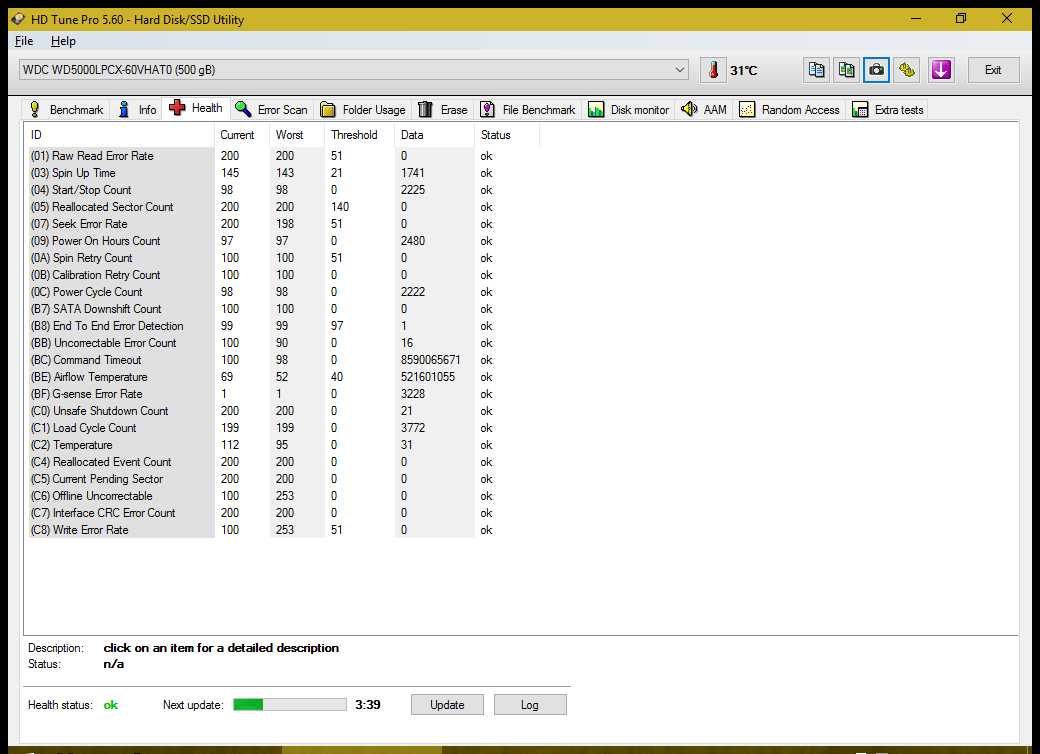Screen dimensions: 1040x754
Task: Select the (BB) Uncorrectable Error Count row
Action: [x=284, y=343]
